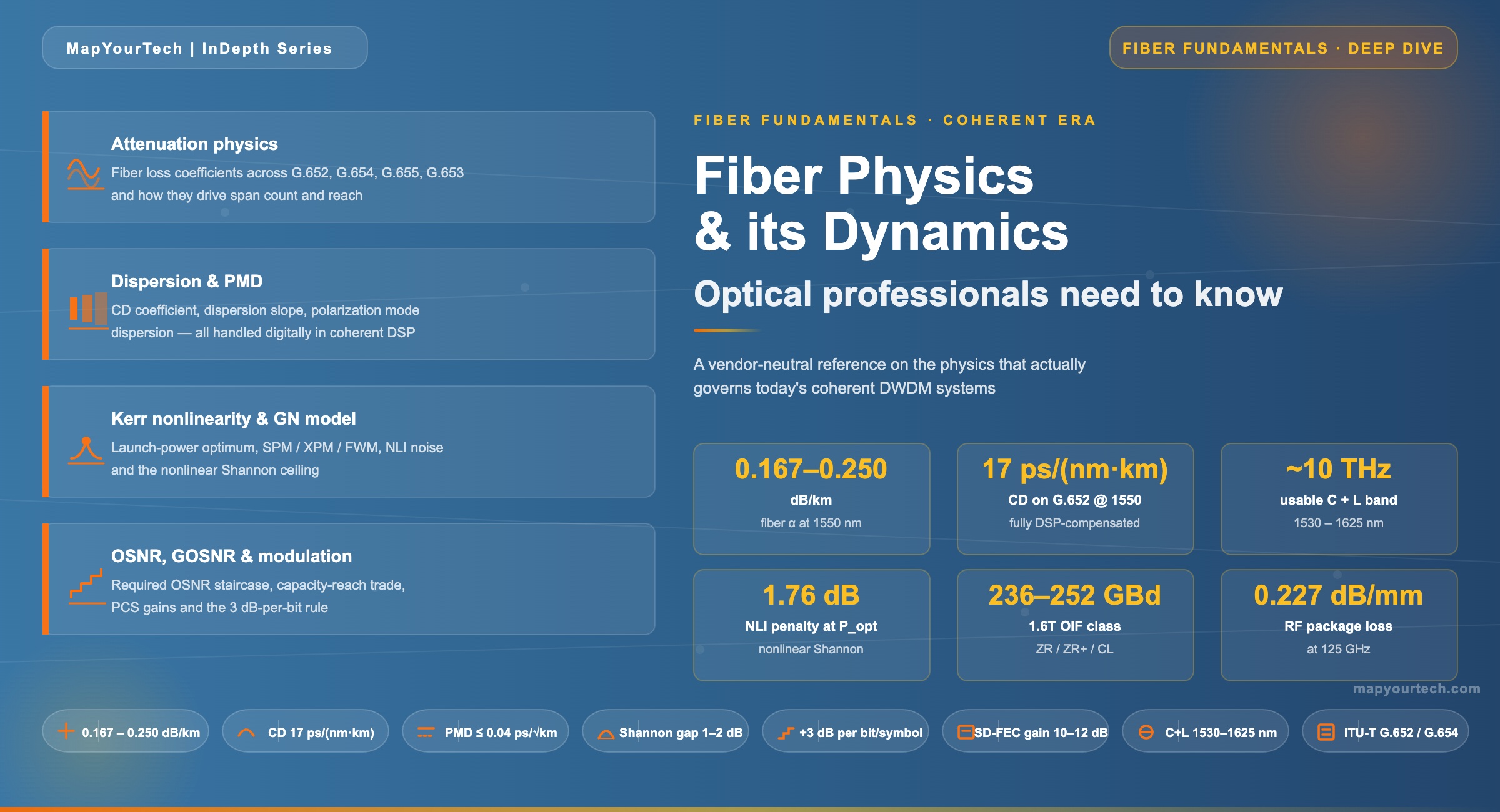Click the step icon in +3 dB per bit/symbol pill

pyautogui.click(x=786, y=733)
